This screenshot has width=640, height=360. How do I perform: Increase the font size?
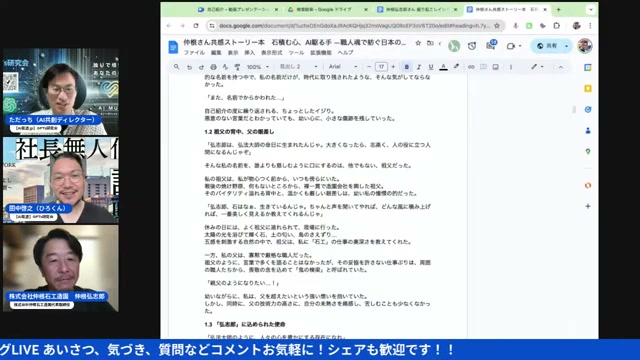[x=393, y=67]
